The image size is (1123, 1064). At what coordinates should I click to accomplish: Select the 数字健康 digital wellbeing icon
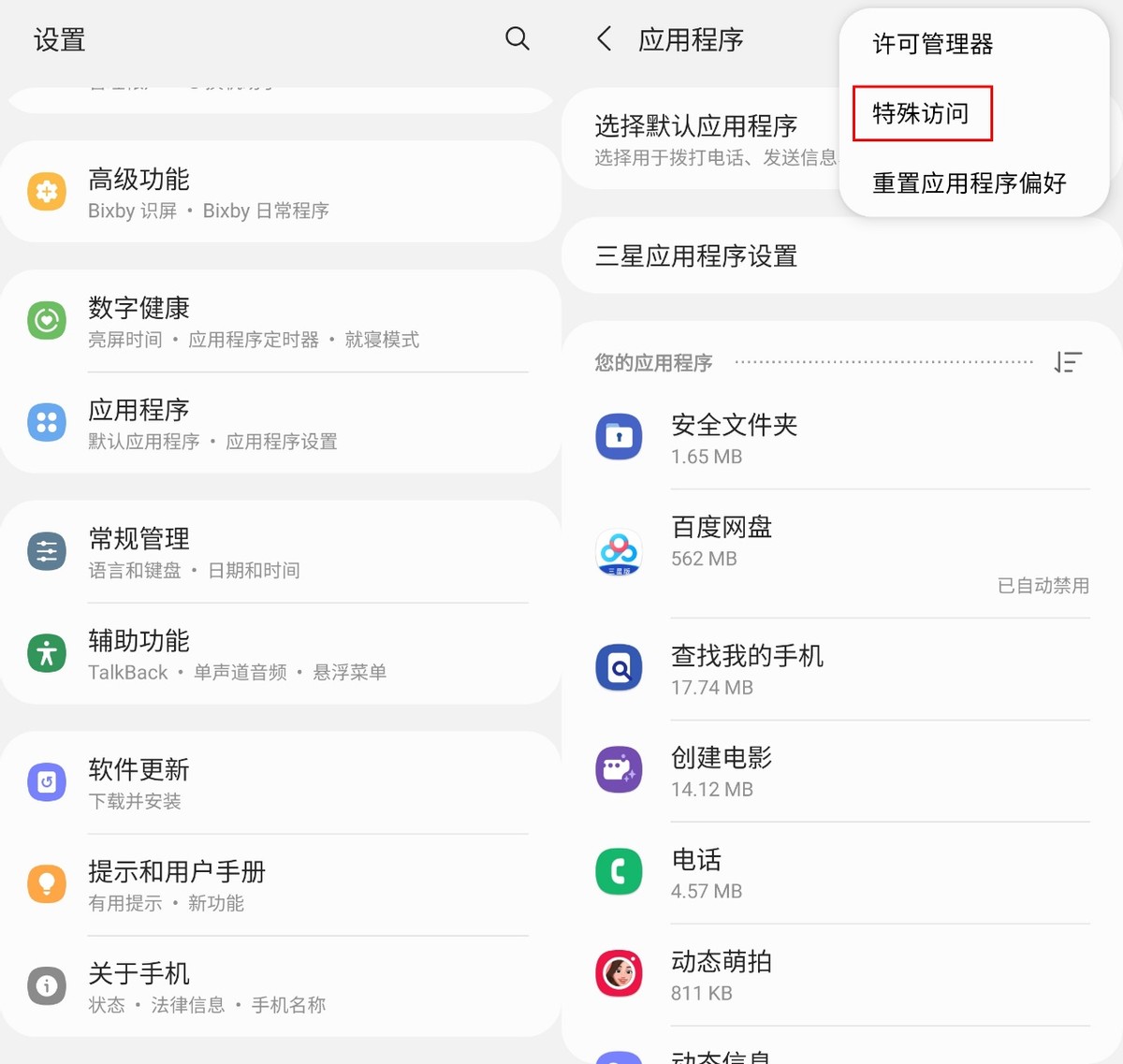[x=47, y=320]
